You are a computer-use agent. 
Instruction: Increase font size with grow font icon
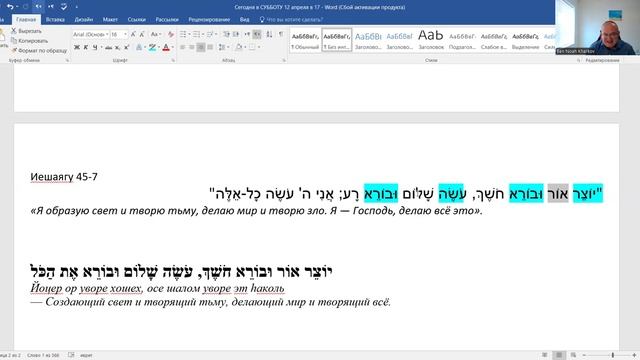pos(133,35)
